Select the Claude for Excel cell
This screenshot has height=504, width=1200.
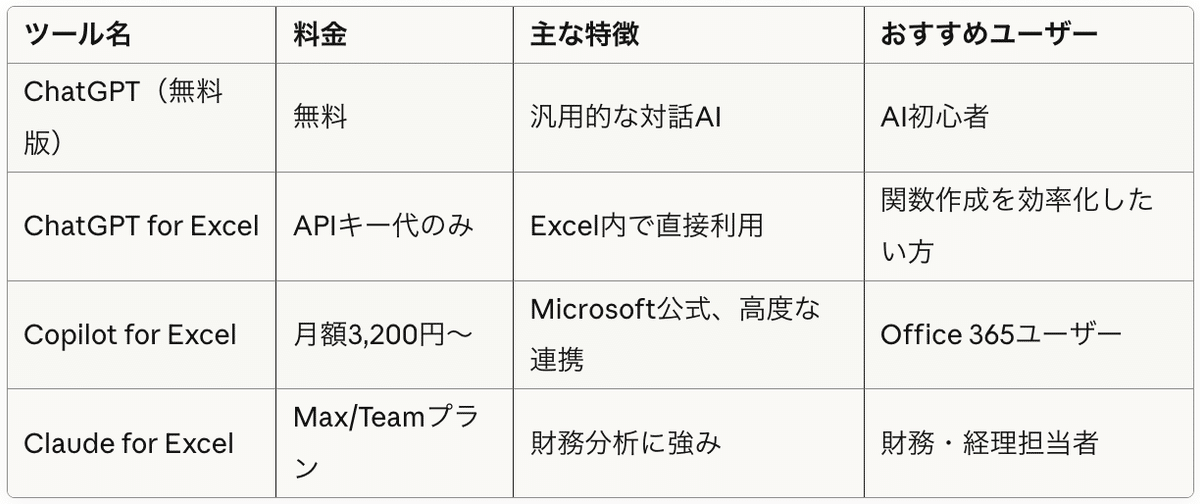tap(128, 443)
